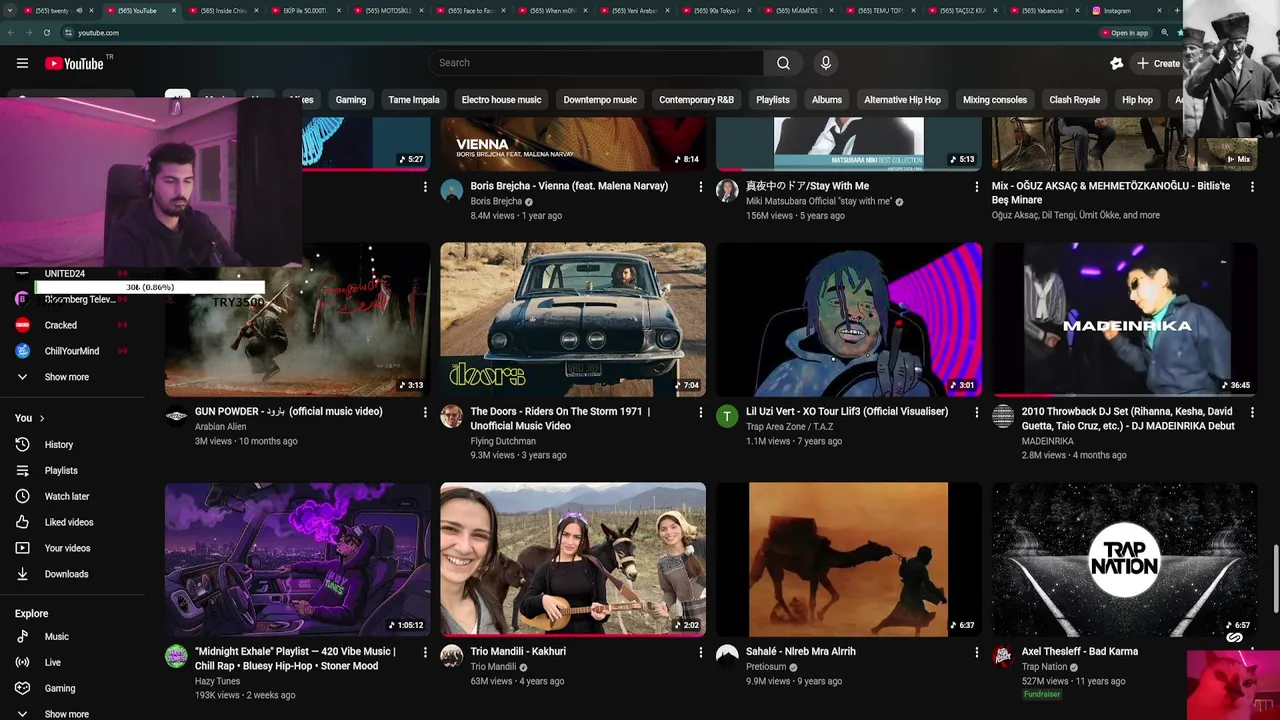This screenshot has width=1280, height=720.
Task: Open Riders On The Storm options menu
Action: [x=700, y=412]
